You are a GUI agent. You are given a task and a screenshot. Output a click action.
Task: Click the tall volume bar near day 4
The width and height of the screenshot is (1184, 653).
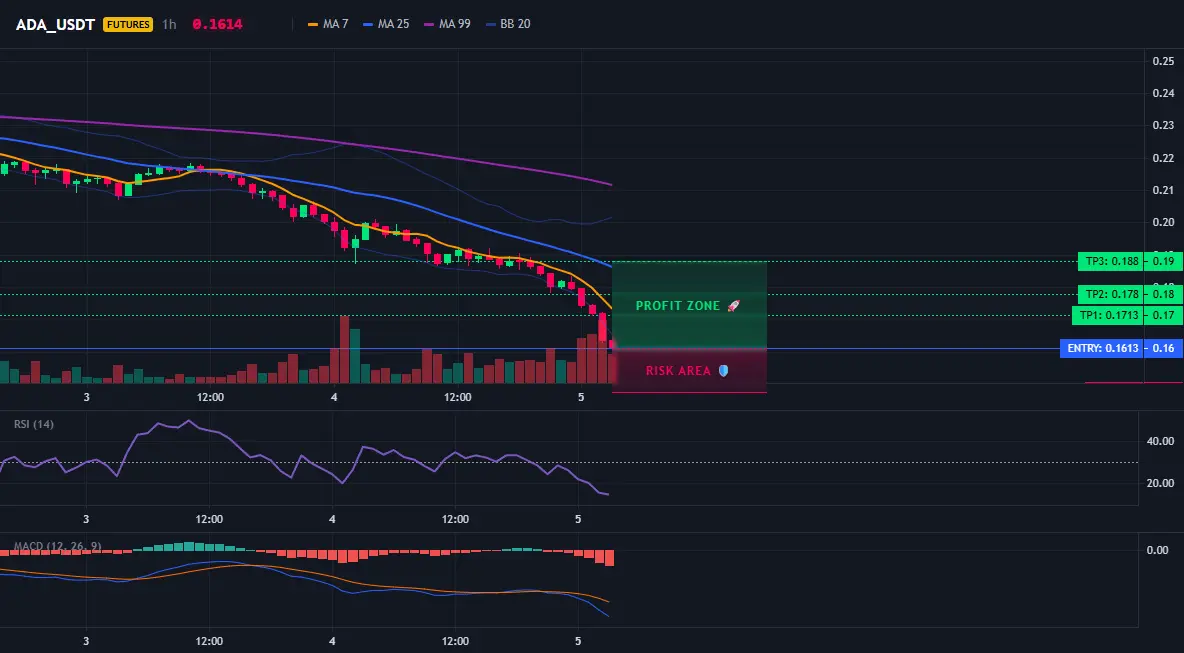coord(344,350)
